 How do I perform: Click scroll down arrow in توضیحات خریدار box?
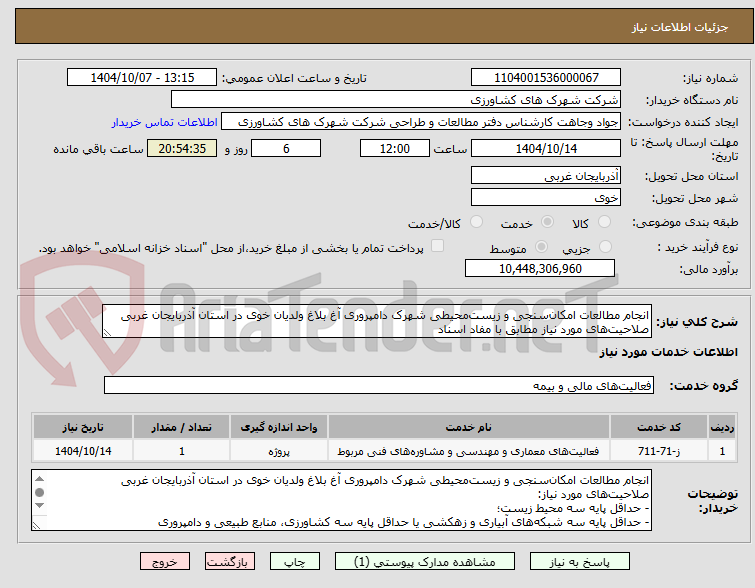[39, 505]
